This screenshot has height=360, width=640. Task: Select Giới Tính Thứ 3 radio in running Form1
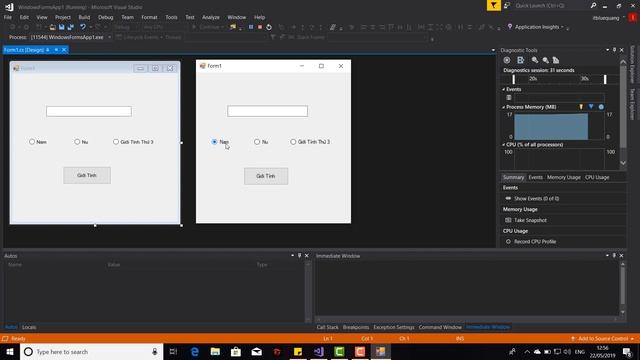(x=293, y=142)
